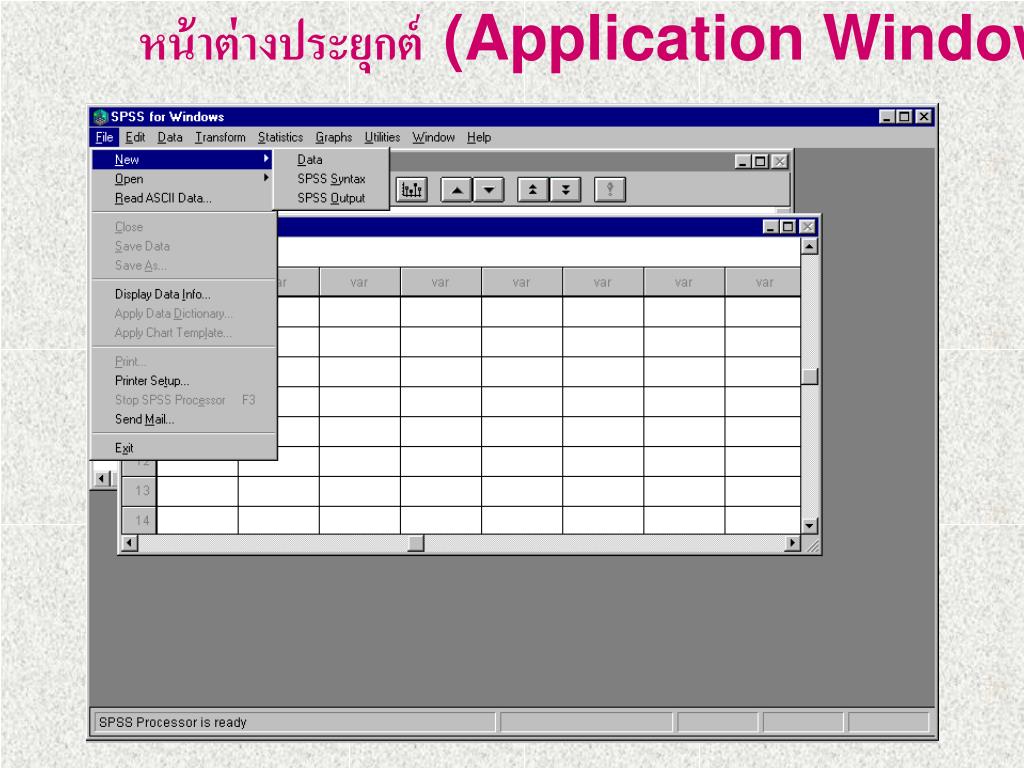Click the left scroll arrow behind the File menu
This screenshot has height=768, width=1024.
[x=103, y=479]
